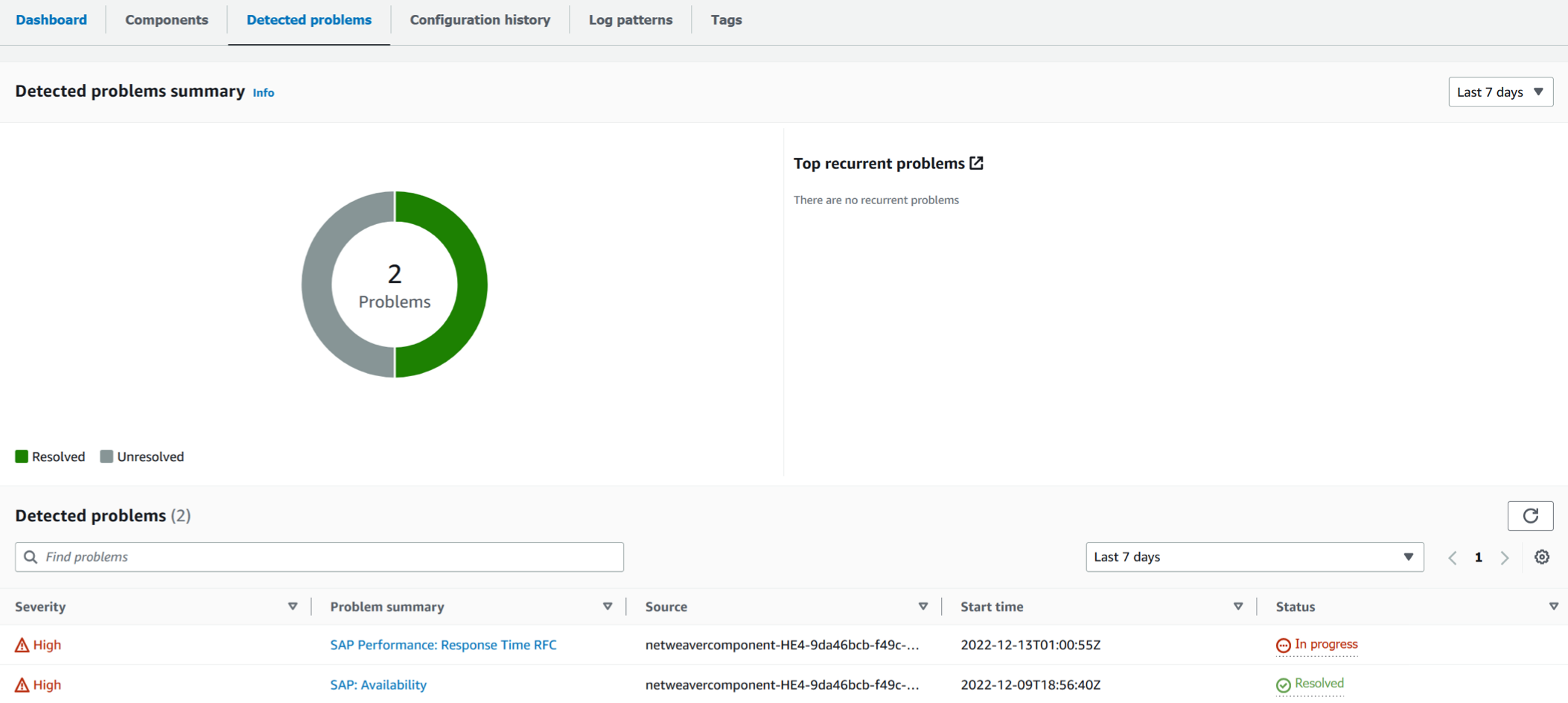Open the table preferences gear icon
Viewport: 1568px width, 703px height.
point(1541,556)
